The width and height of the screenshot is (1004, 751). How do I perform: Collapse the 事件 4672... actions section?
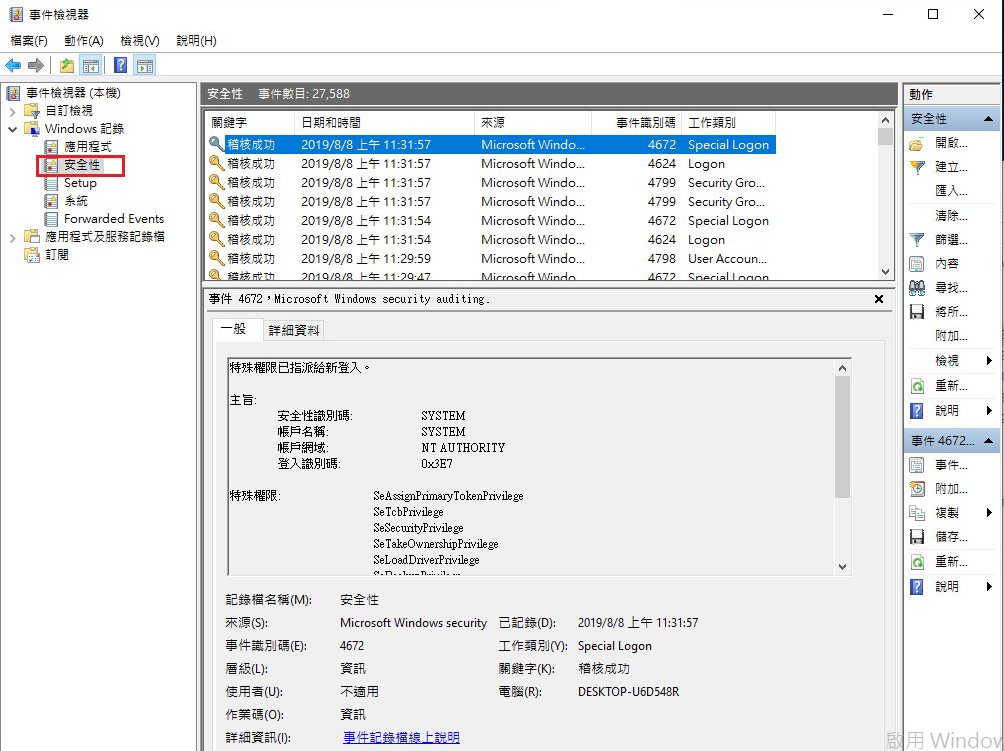tap(988, 441)
